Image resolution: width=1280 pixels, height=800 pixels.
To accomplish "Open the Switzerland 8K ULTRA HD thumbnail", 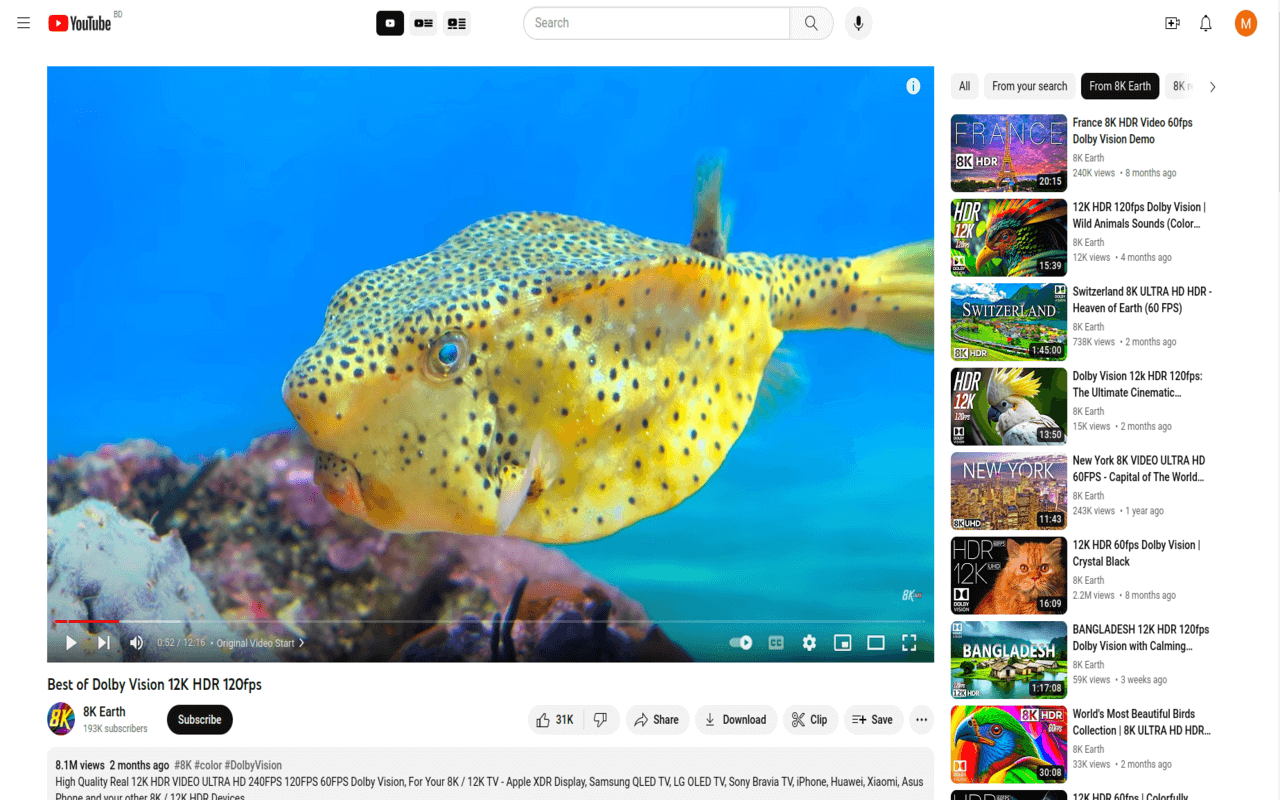I will 1008,322.
